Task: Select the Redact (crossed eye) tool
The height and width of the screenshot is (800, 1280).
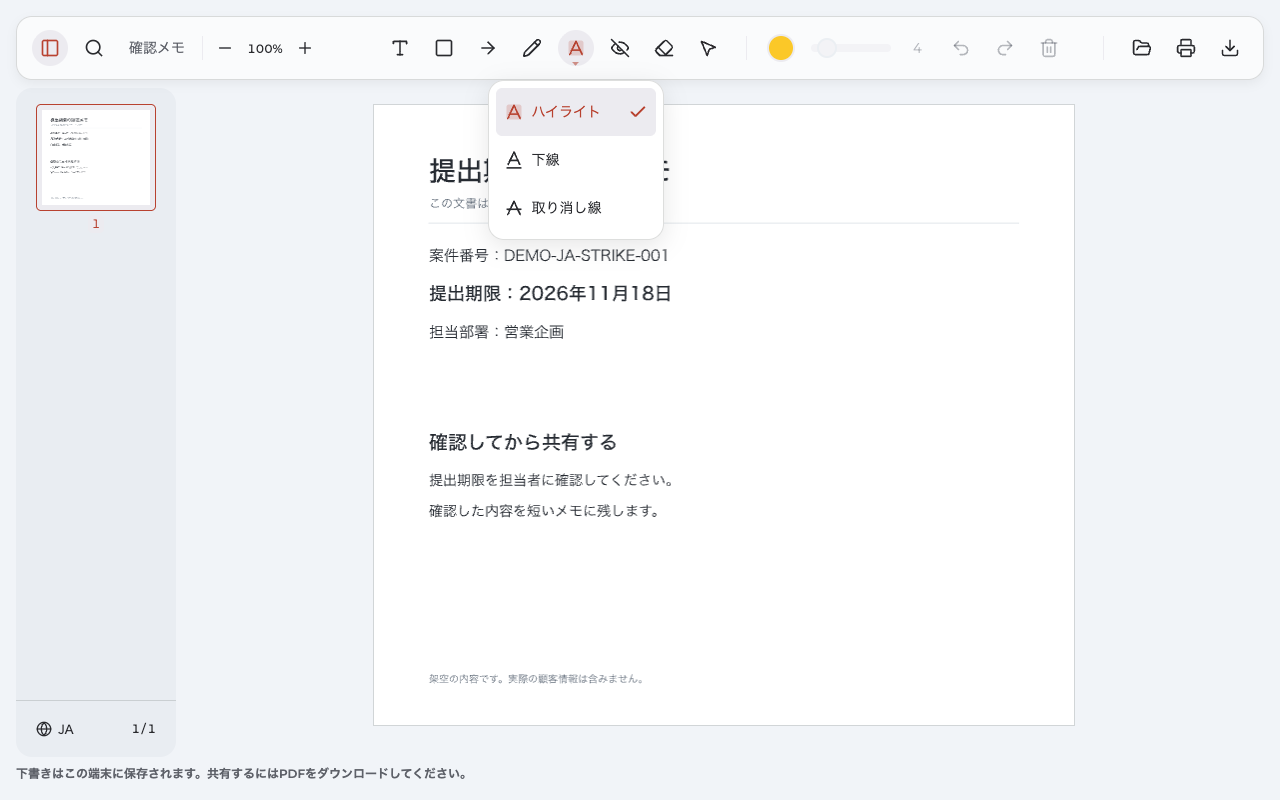Action: (620, 48)
